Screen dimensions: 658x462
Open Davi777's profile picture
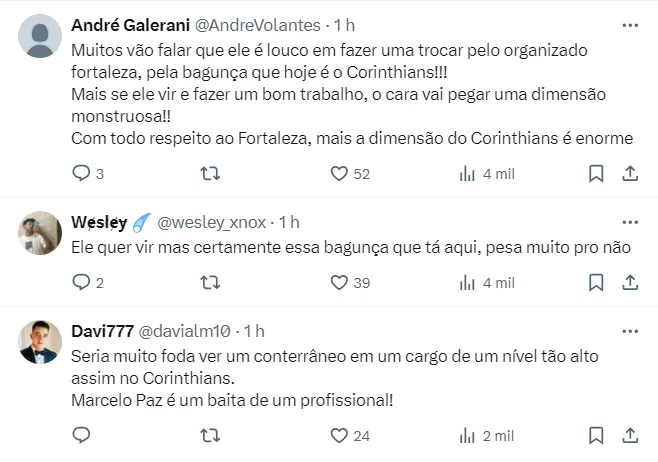click(x=41, y=343)
